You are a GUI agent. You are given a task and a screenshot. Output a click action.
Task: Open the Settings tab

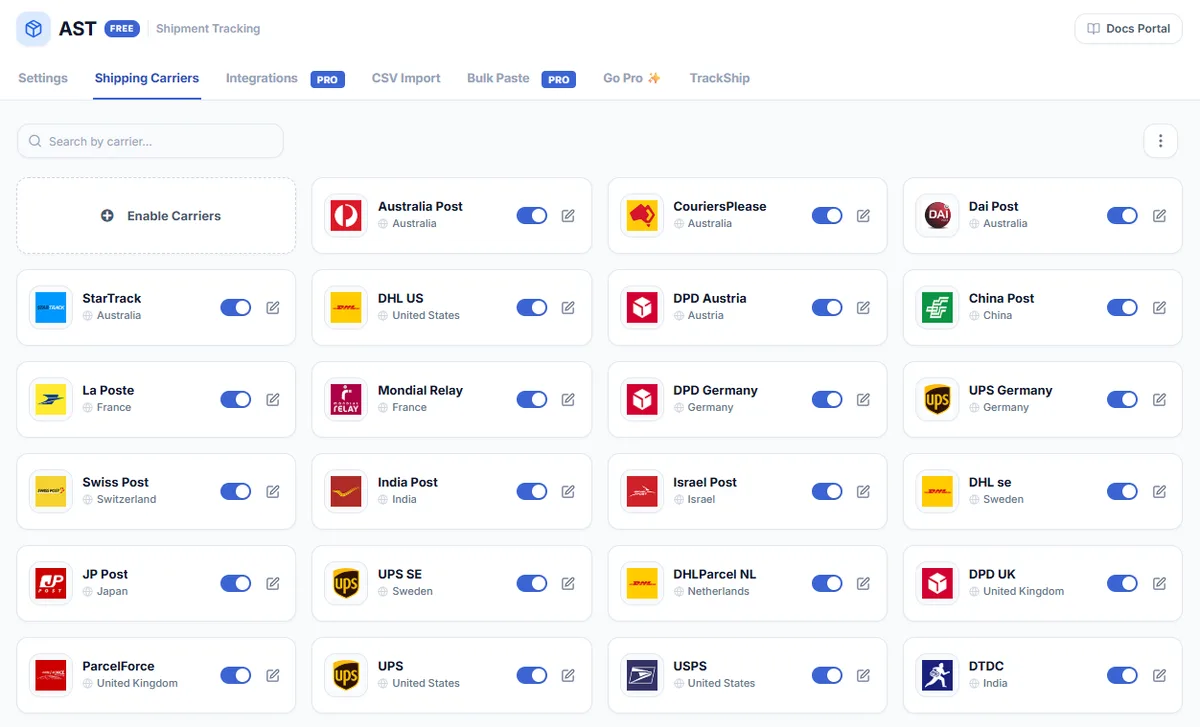click(43, 78)
